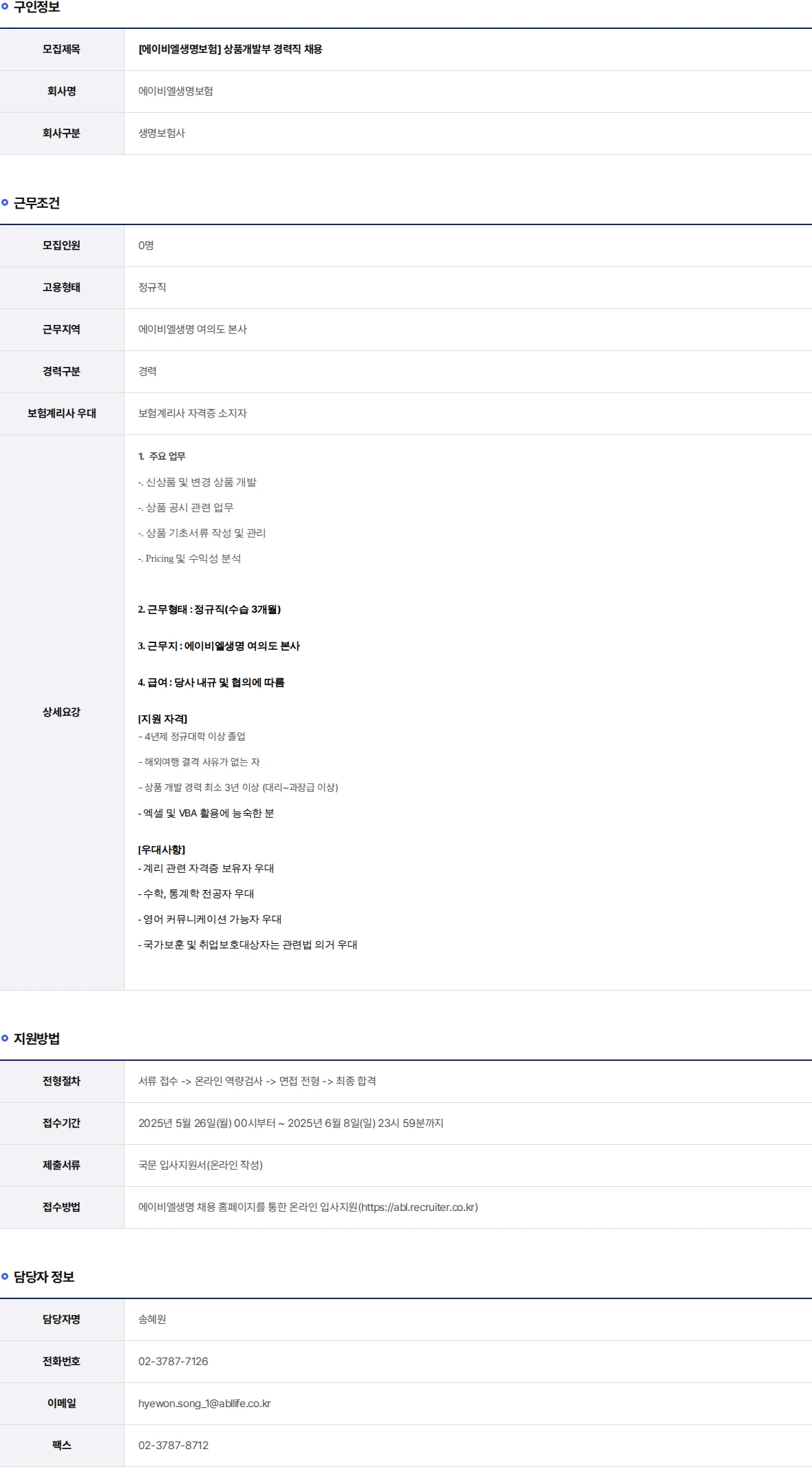Click 보험계리사 자격증 소지자 text

(x=193, y=414)
